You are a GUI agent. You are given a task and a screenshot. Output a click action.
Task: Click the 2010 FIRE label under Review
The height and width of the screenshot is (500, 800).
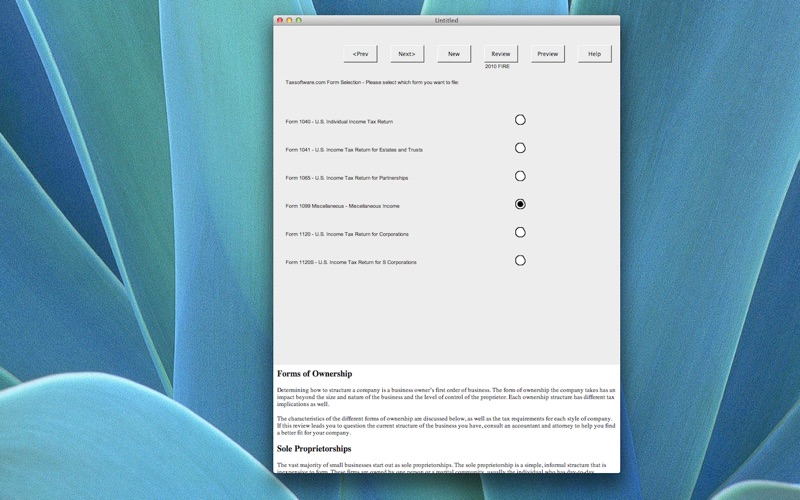tap(497, 67)
